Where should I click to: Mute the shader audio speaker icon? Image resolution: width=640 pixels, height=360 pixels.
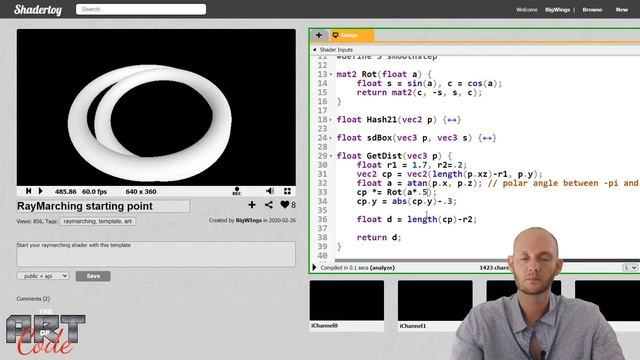click(270, 191)
